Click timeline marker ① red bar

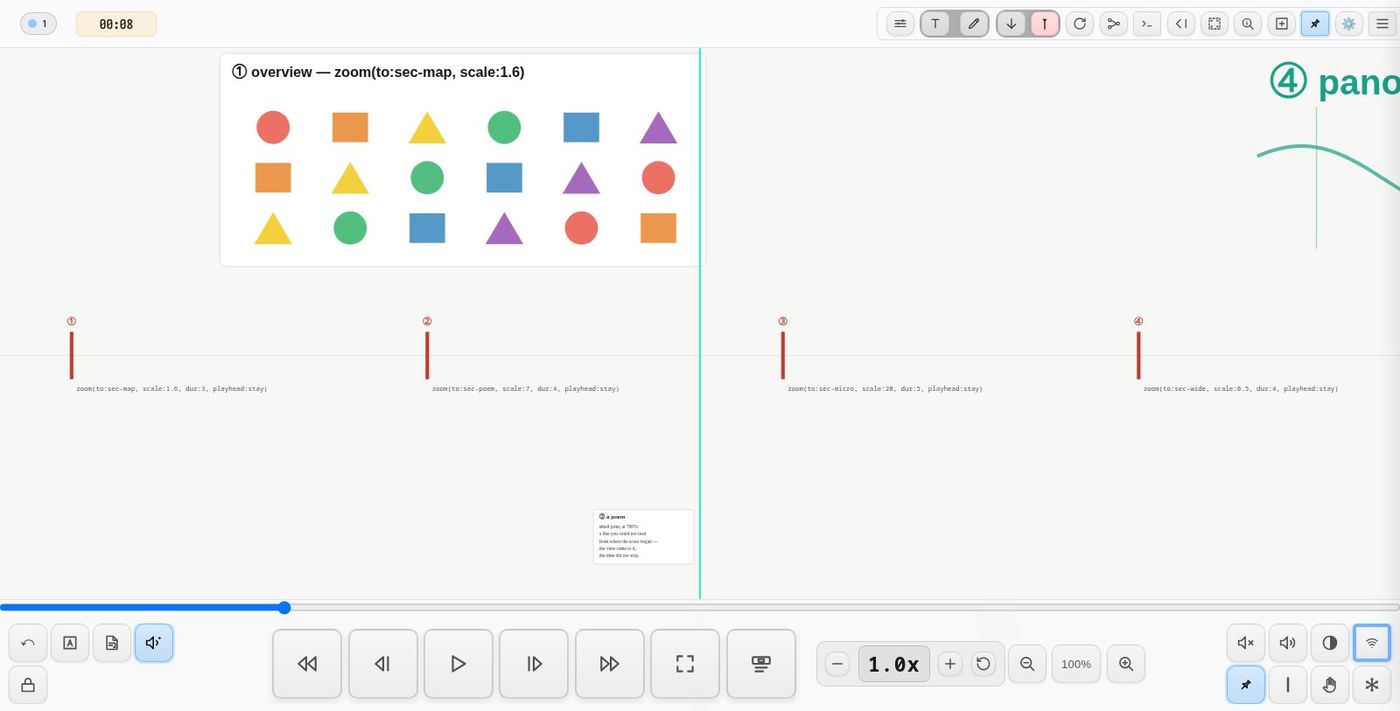click(x=71, y=355)
